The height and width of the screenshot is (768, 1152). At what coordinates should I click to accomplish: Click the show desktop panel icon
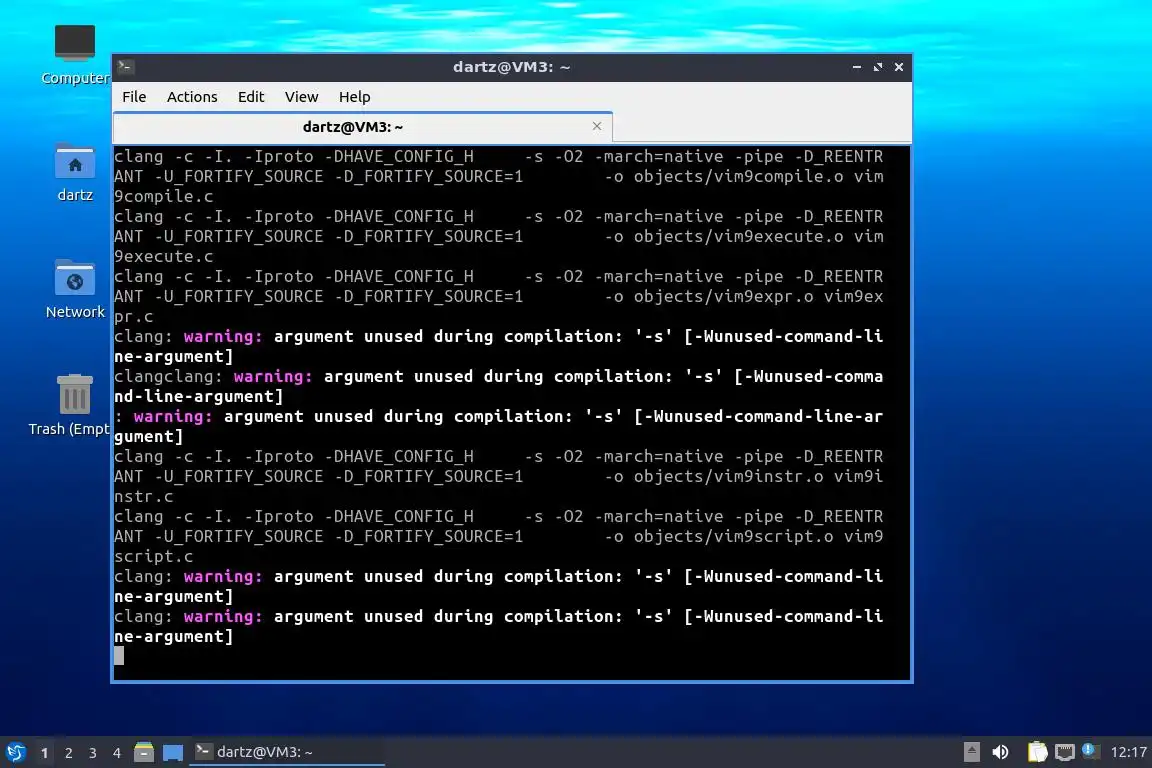coord(173,753)
